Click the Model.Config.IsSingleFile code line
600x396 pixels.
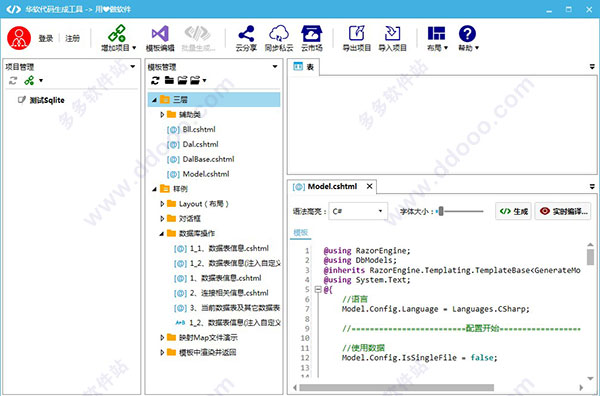(x=419, y=358)
